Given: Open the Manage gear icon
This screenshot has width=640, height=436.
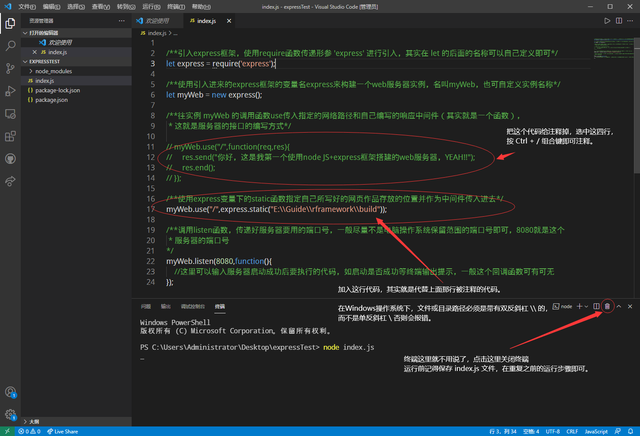Looking at the screenshot, I should (10, 414).
